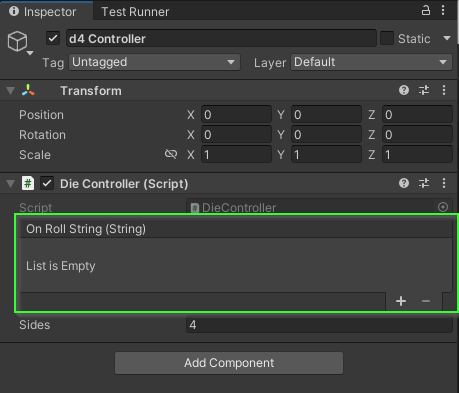
Task: Open the Layer dropdown showing Default
Action: click(371, 62)
